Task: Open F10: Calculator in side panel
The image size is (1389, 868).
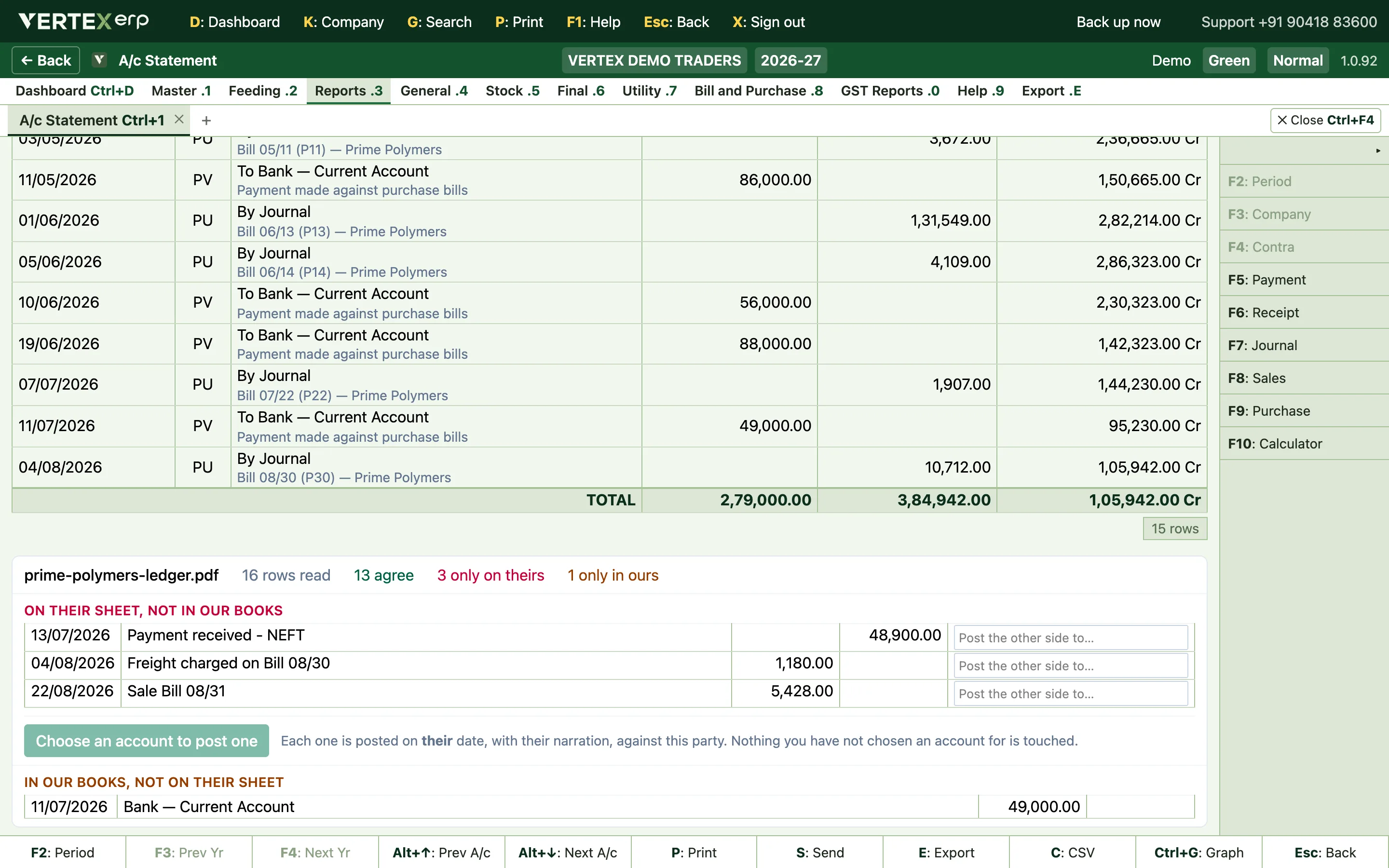Action: pyautogui.click(x=1304, y=443)
